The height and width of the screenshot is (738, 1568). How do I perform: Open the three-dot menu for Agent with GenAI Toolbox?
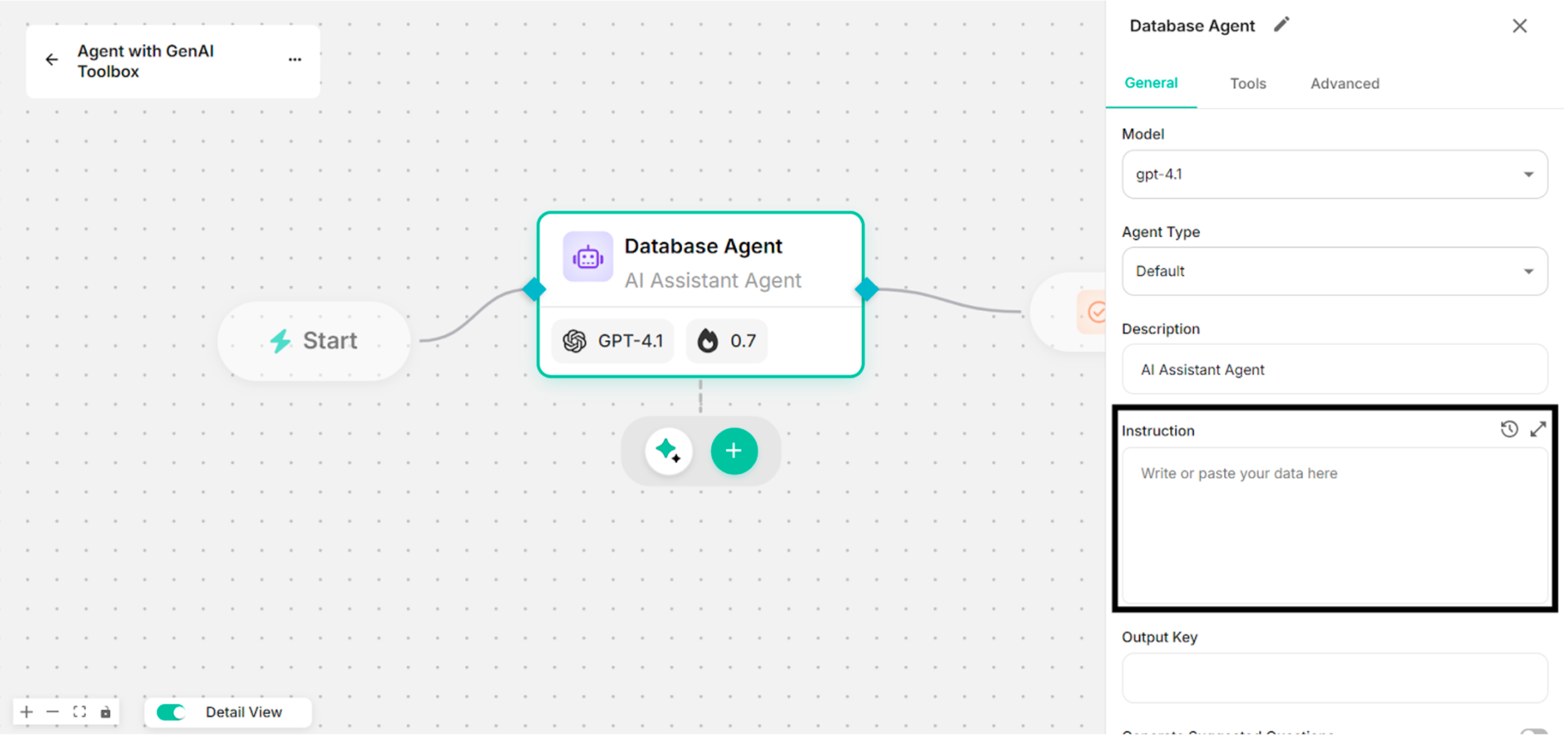(x=295, y=60)
